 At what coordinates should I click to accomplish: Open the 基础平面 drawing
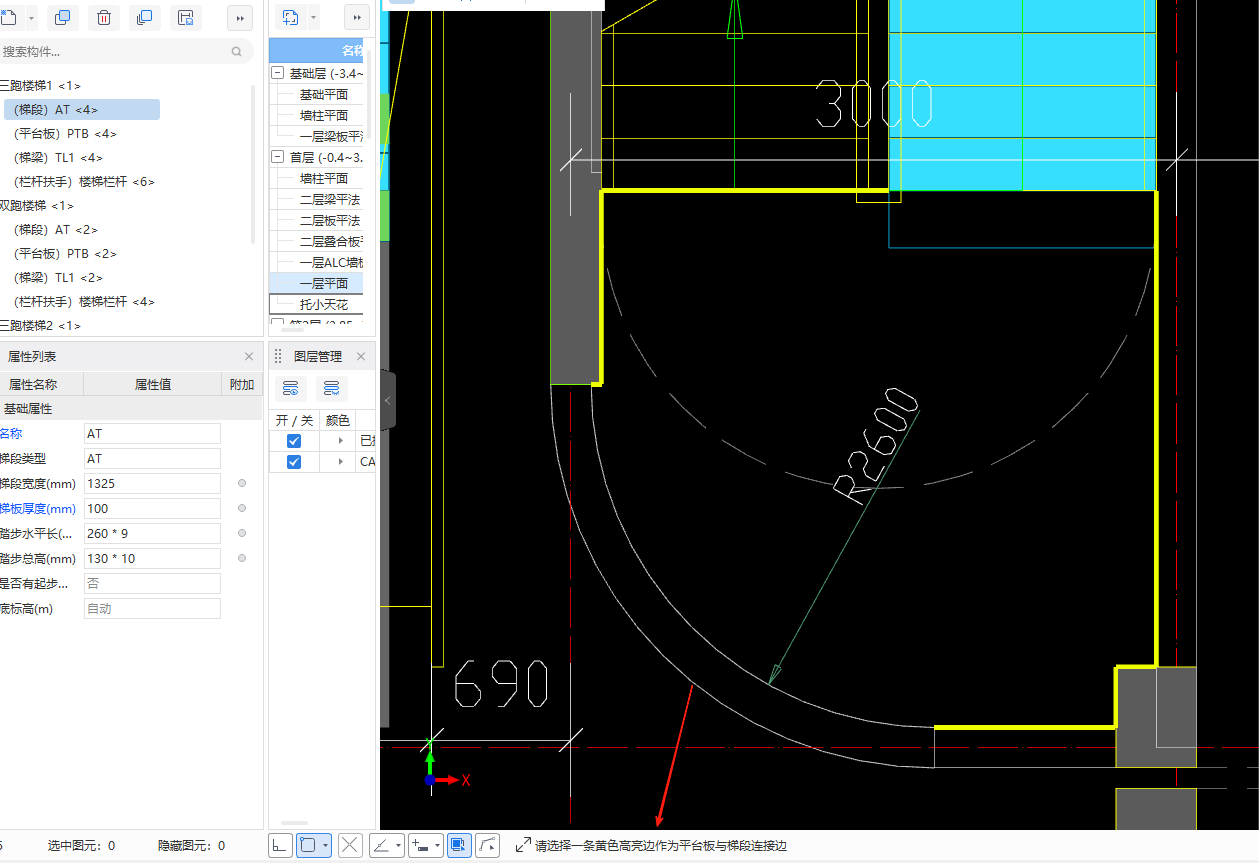(x=324, y=94)
